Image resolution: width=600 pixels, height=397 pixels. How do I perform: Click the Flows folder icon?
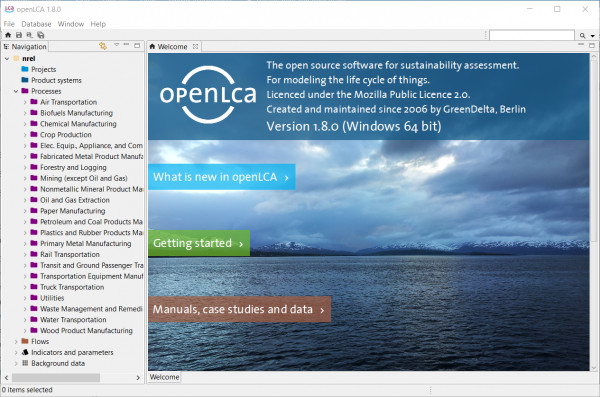[x=25, y=341]
